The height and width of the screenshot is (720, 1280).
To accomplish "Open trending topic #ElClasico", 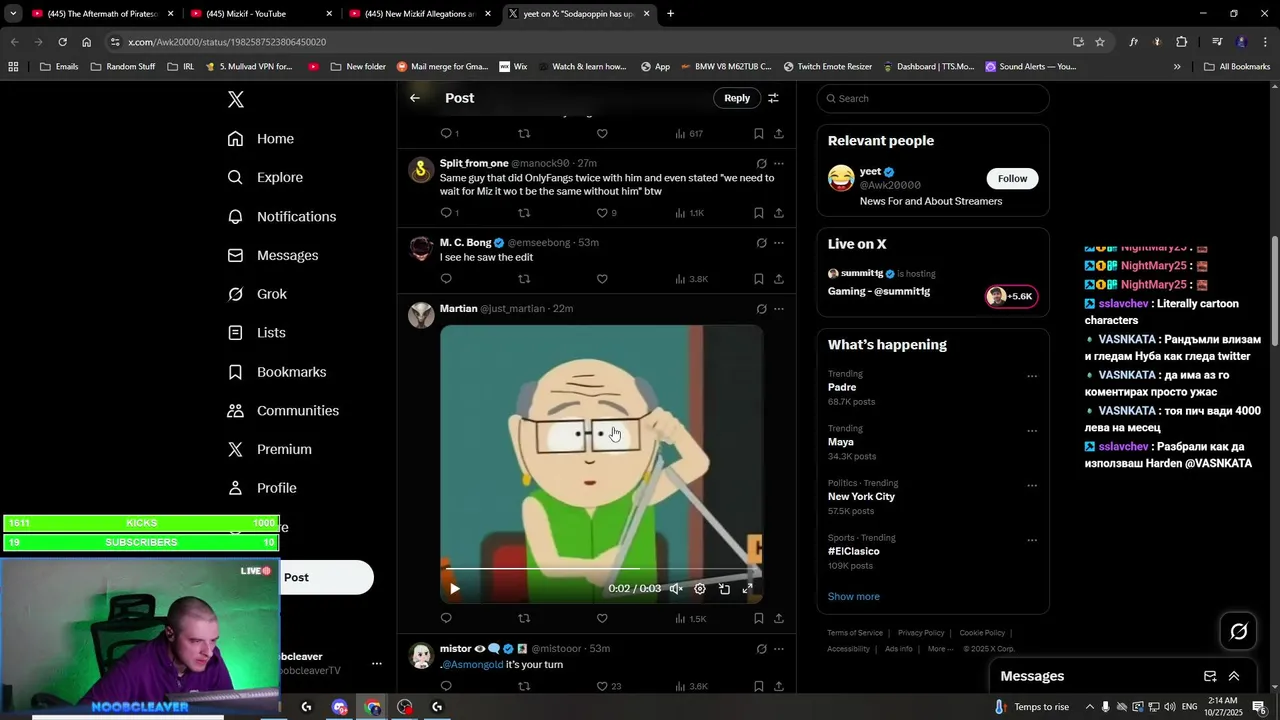I will [854, 551].
